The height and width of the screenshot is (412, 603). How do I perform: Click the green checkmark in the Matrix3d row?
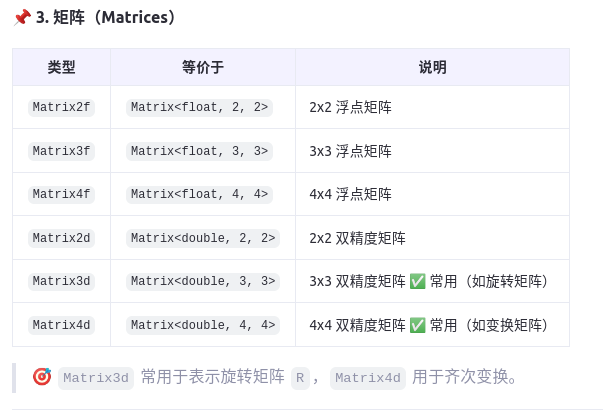pos(417,282)
